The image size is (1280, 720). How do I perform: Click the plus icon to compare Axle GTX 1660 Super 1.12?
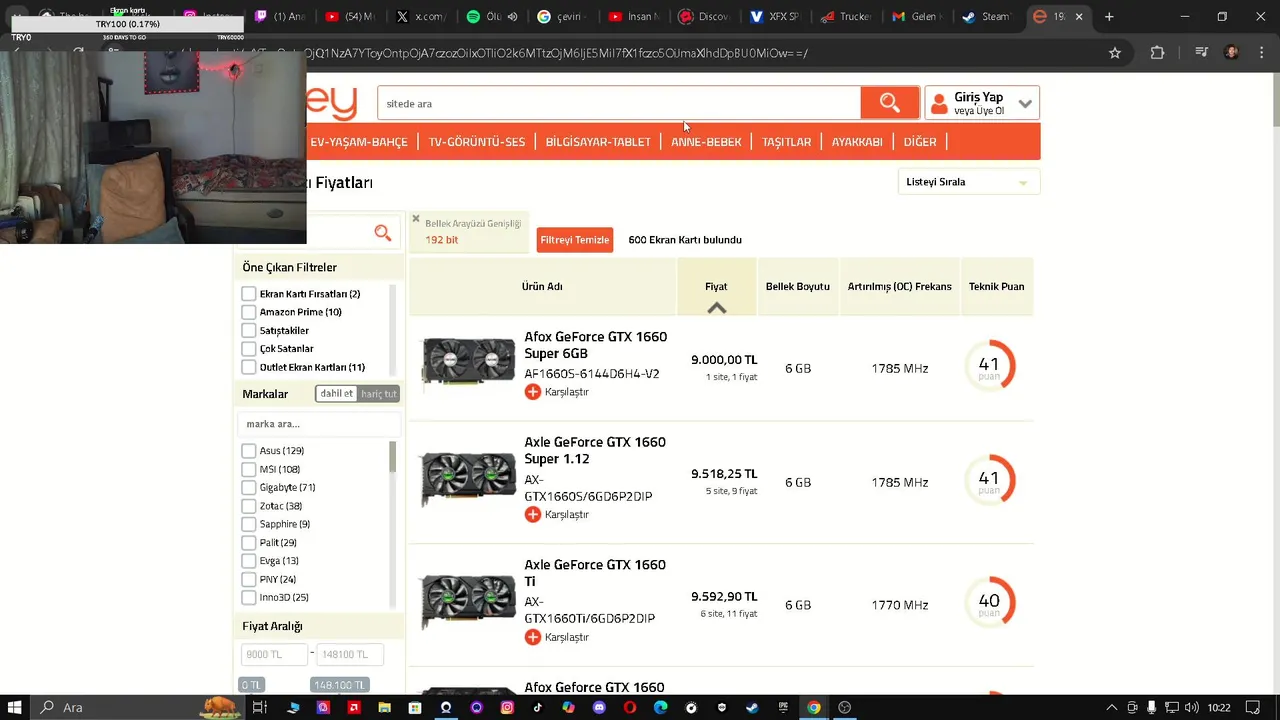[532, 514]
